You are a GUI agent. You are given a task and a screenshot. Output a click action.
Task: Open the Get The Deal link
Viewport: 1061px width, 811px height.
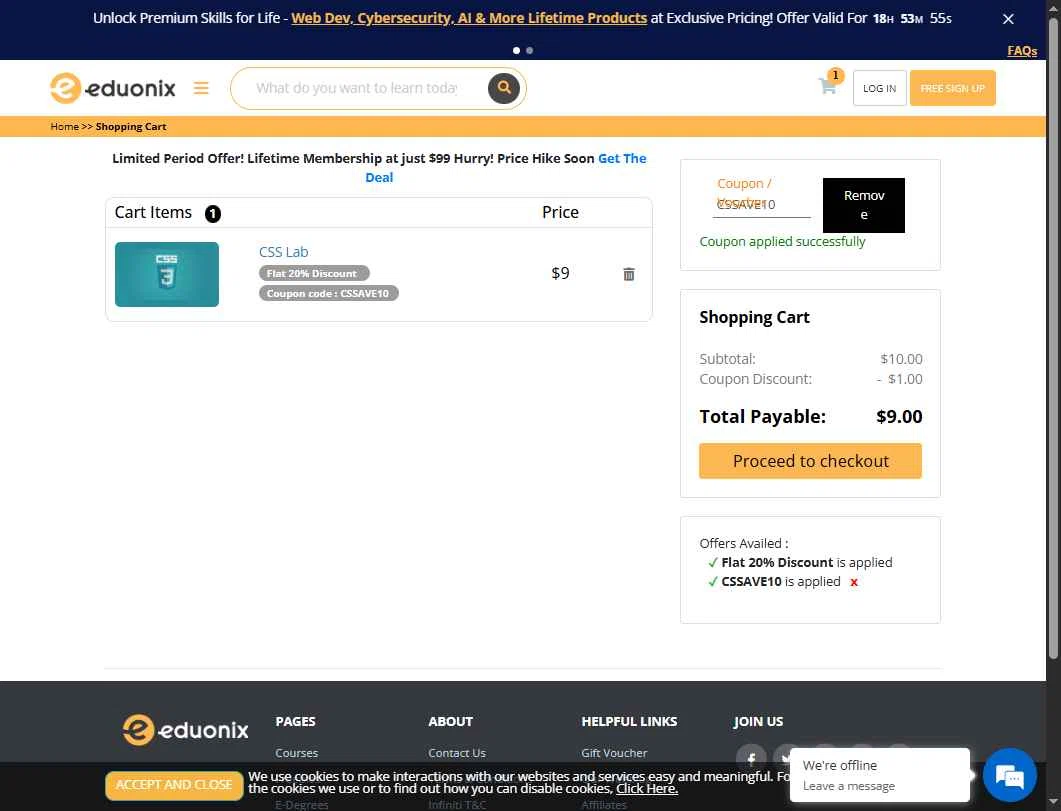[x=506, y=168]
